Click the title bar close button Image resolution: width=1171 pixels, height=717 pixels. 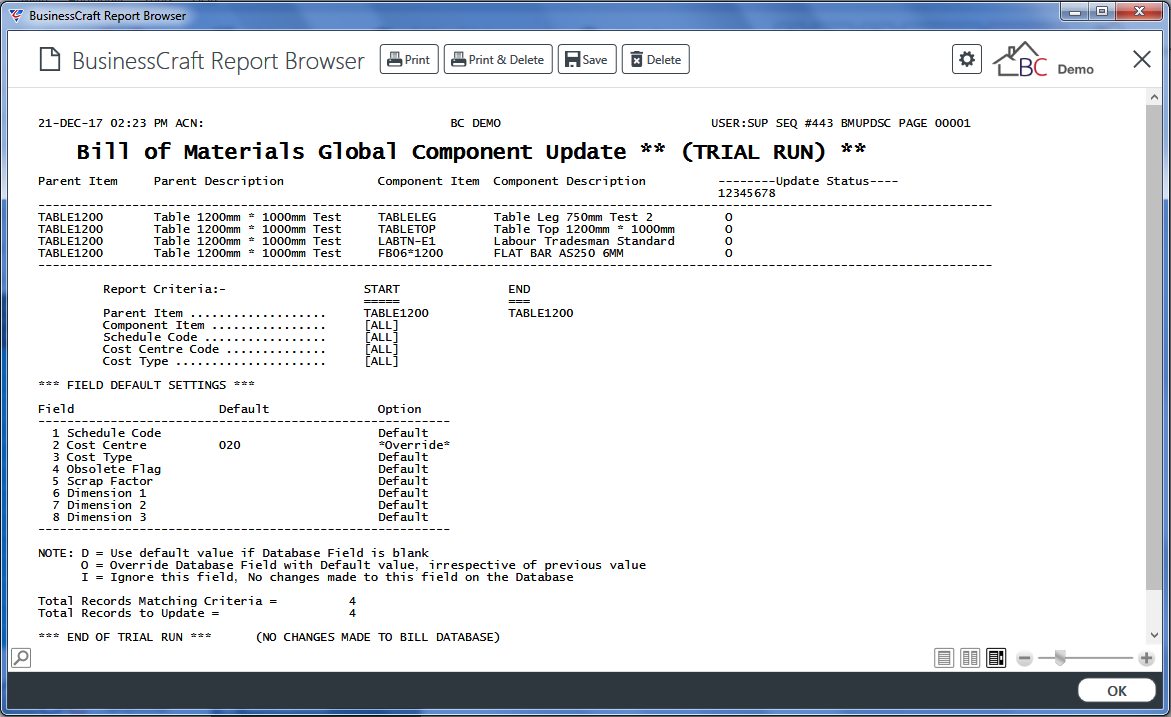[1140, 11]
